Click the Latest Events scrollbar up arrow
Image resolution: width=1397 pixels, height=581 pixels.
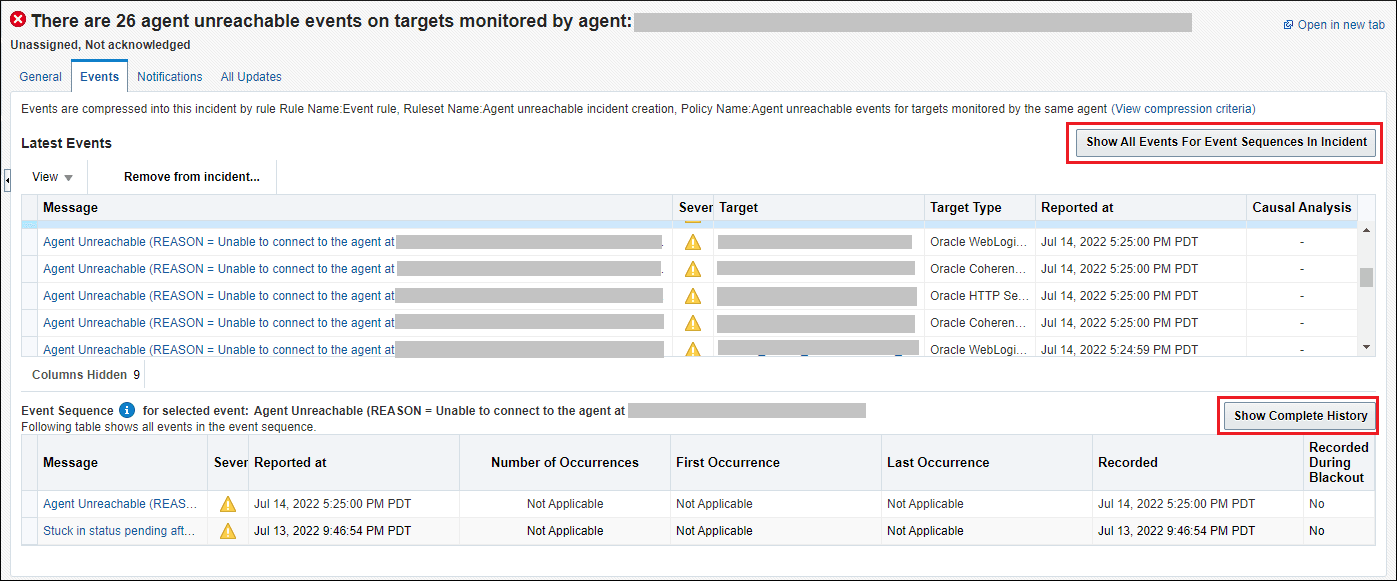(1367, 229)
